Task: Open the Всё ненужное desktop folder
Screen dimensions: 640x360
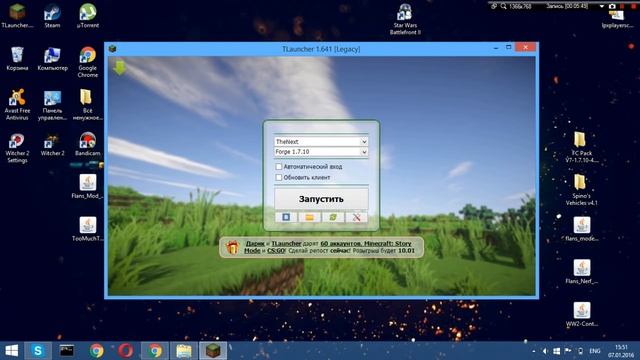Action: coord(88,105)
